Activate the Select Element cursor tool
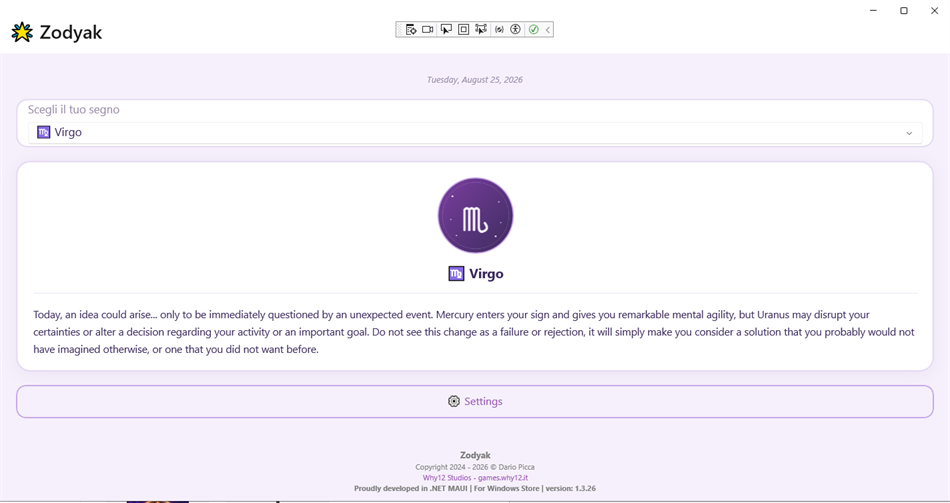This screenshot has height=503, width=950. [x=446, y=29]
